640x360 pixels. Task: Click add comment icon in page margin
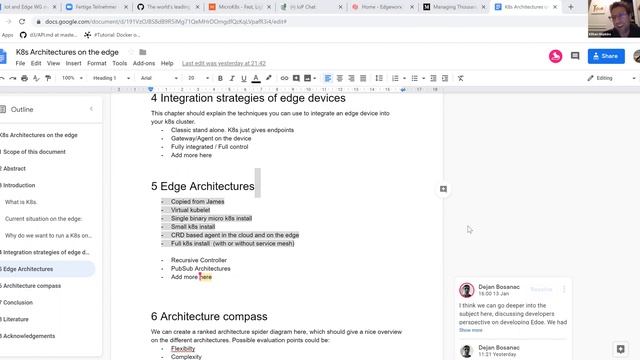pos(443,189)
